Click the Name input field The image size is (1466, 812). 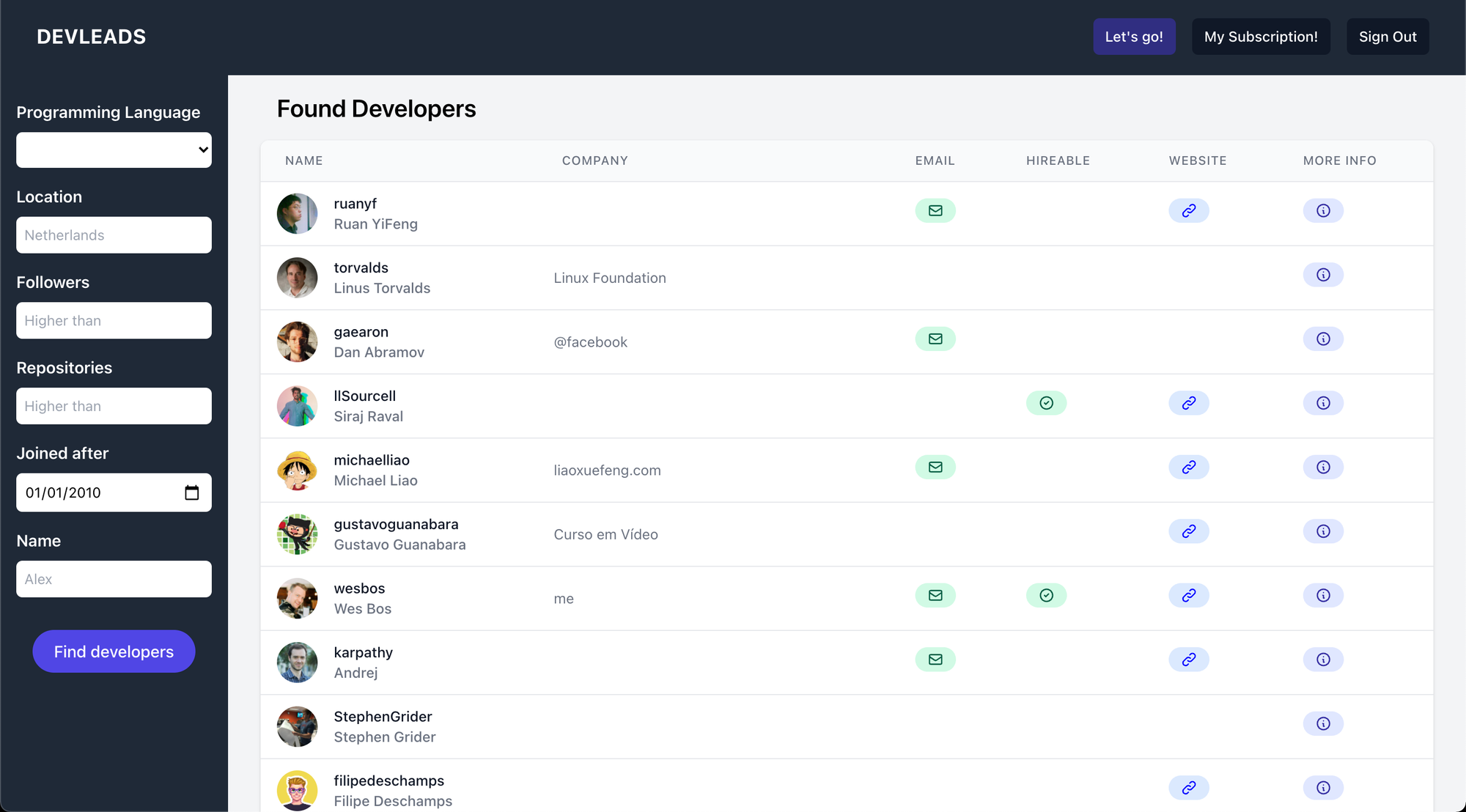click(x=113, y=578)
